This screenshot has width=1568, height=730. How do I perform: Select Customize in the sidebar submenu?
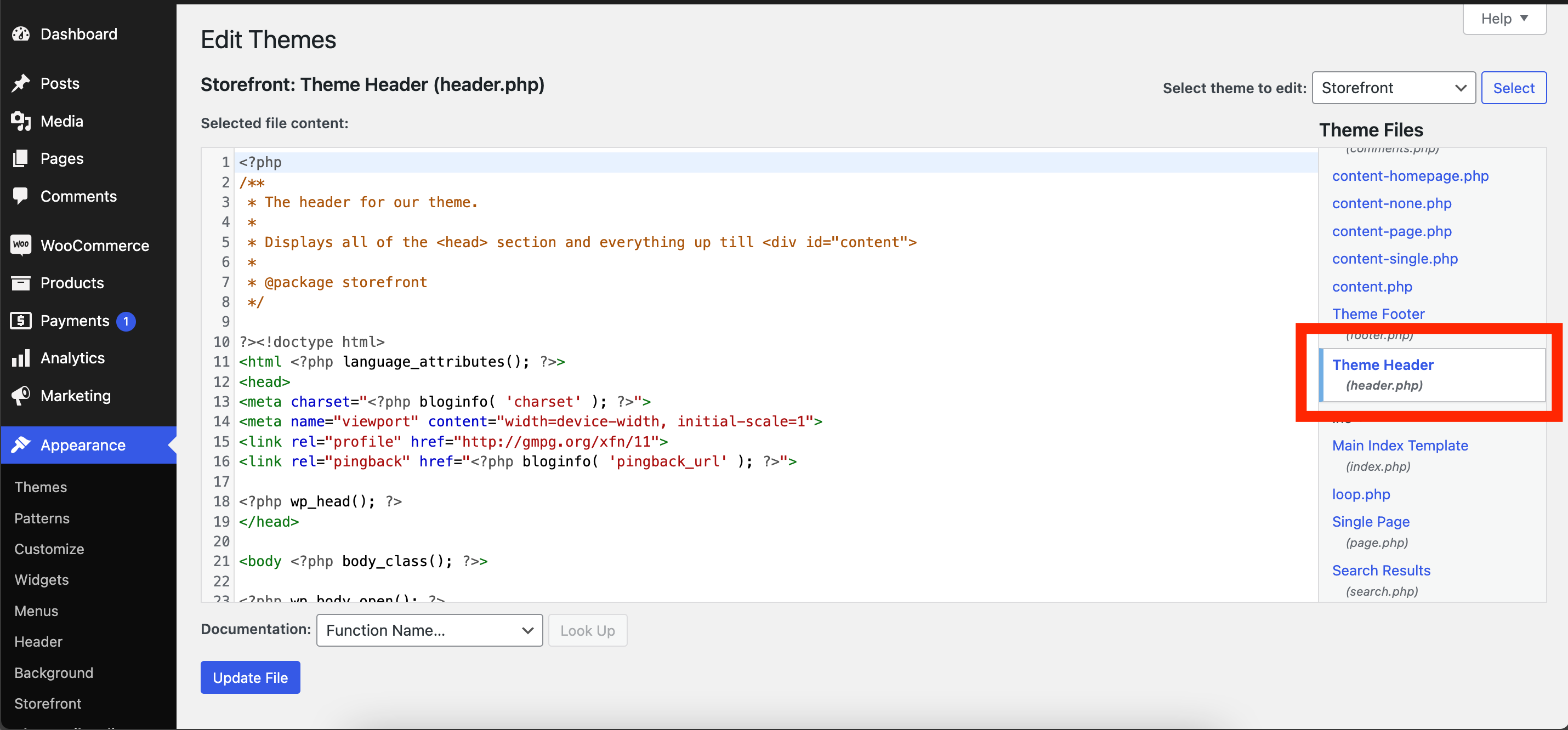tap(49, 549)
